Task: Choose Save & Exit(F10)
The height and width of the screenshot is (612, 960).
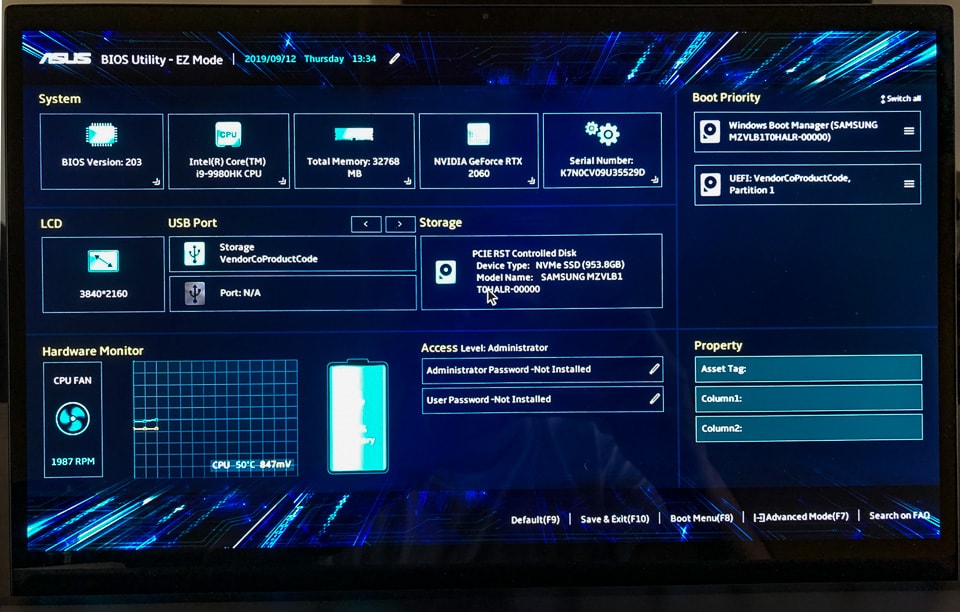Action: click(x=615, y=519)
